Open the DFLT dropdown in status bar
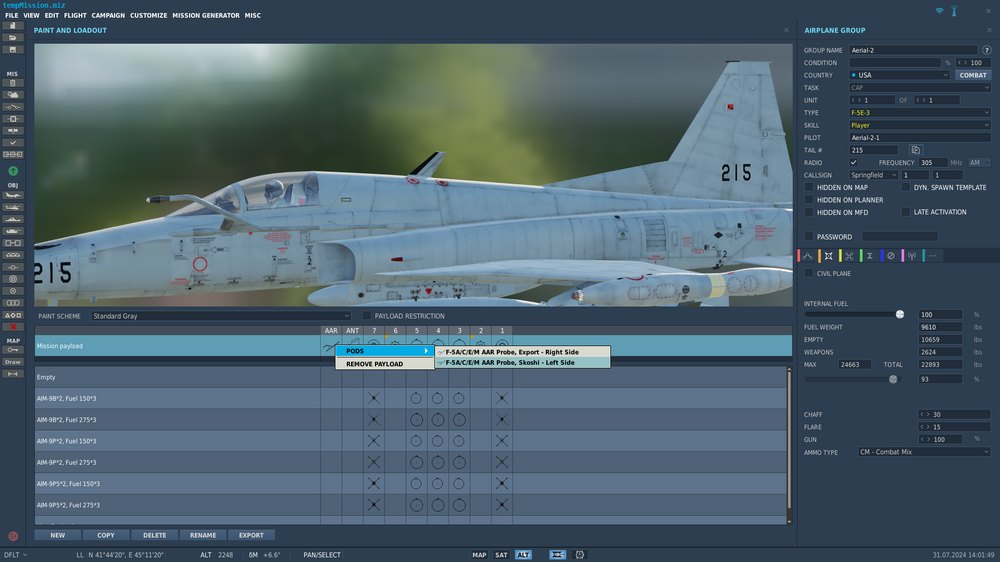The height and width of the screenshot is (562, 1000). [16, 555]
